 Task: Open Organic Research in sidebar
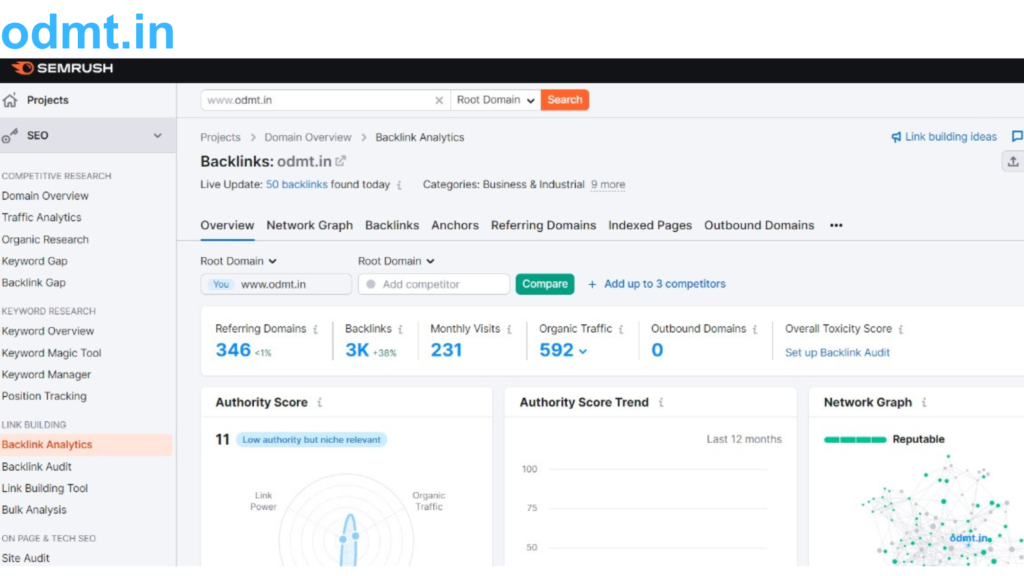tap(45, 240)
